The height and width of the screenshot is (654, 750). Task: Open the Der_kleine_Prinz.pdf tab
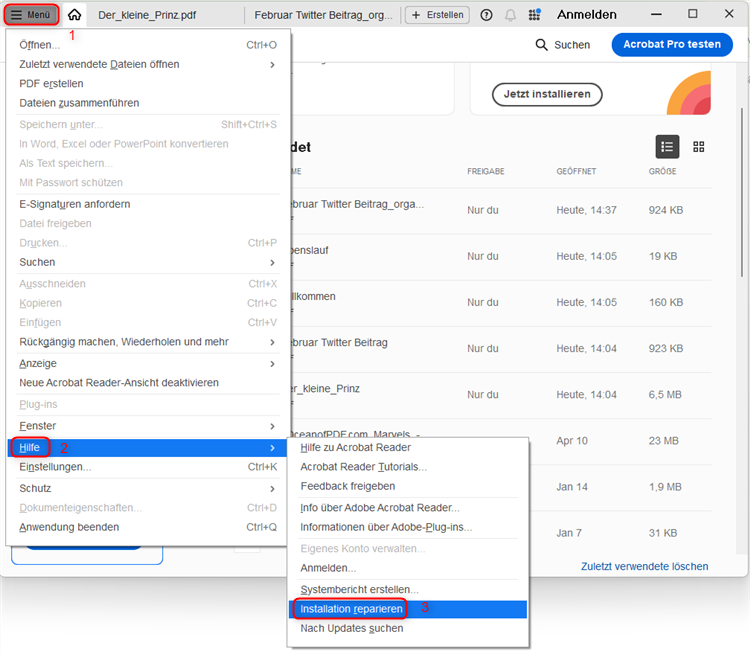click(147, 15)
